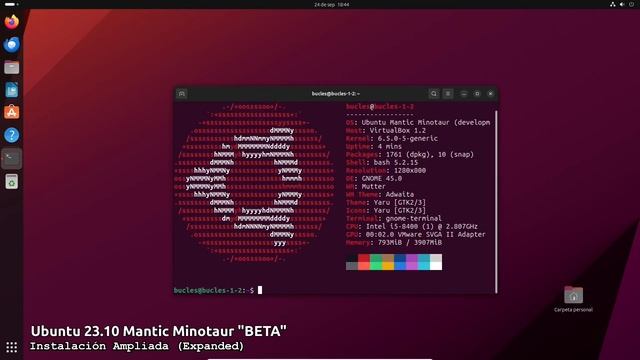Click the WM Theme Adwaita line
Screen dimensions: 640x360
380,194
